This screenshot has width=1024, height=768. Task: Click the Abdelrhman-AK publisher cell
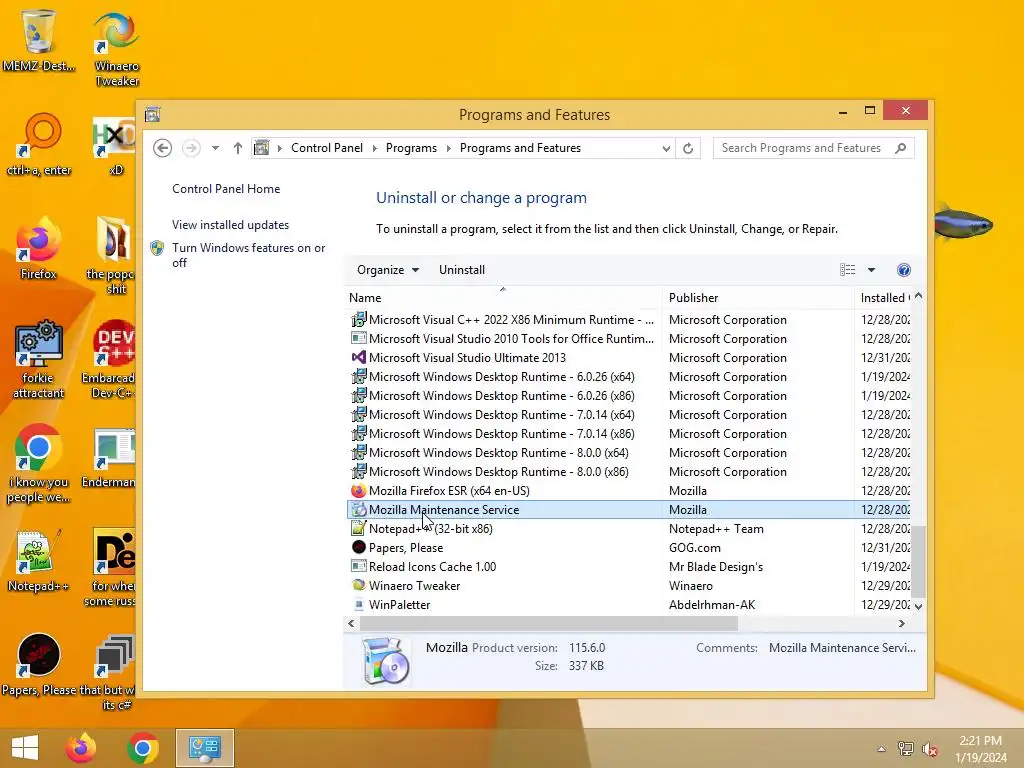[x=712, y=604]
